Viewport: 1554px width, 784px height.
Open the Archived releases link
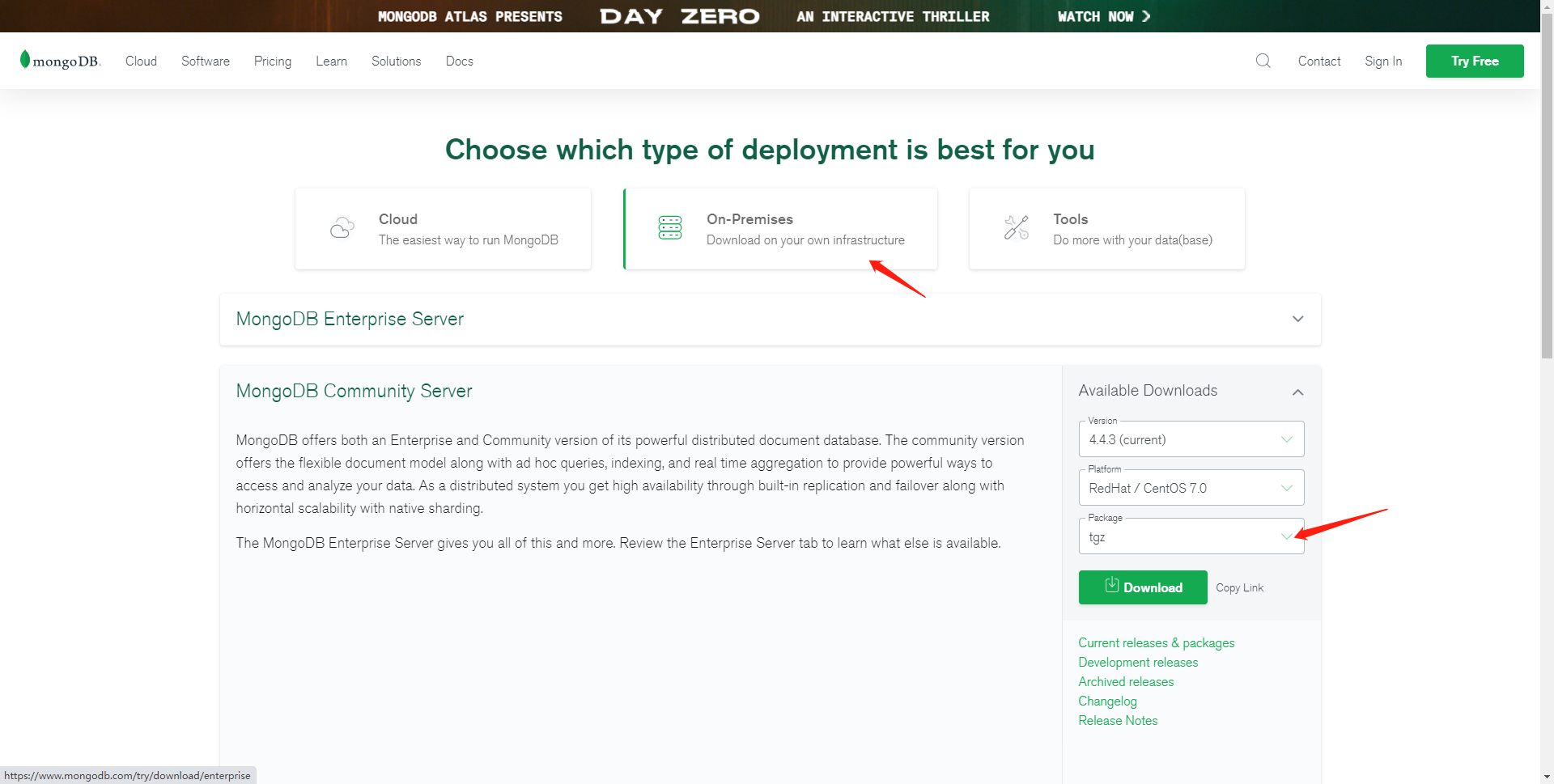(x=1126, y=682)
